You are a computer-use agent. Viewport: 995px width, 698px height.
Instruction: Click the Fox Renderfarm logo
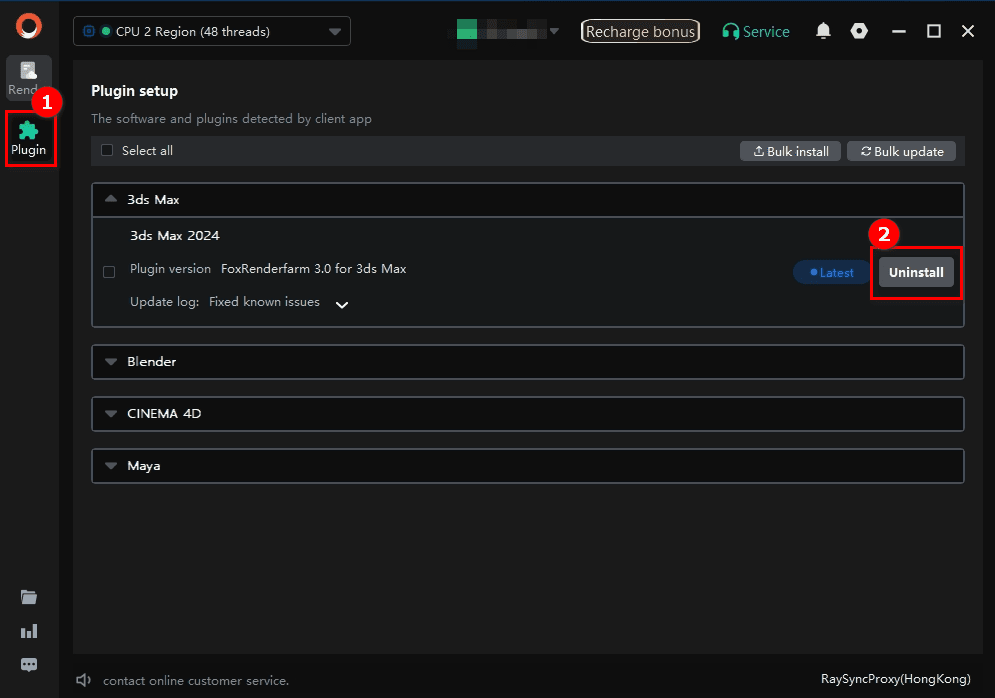click(29, 27)
